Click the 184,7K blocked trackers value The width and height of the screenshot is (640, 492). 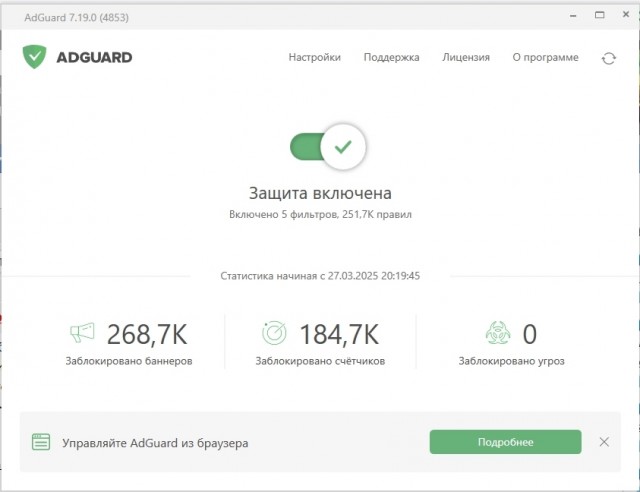(x=339, y=334)
